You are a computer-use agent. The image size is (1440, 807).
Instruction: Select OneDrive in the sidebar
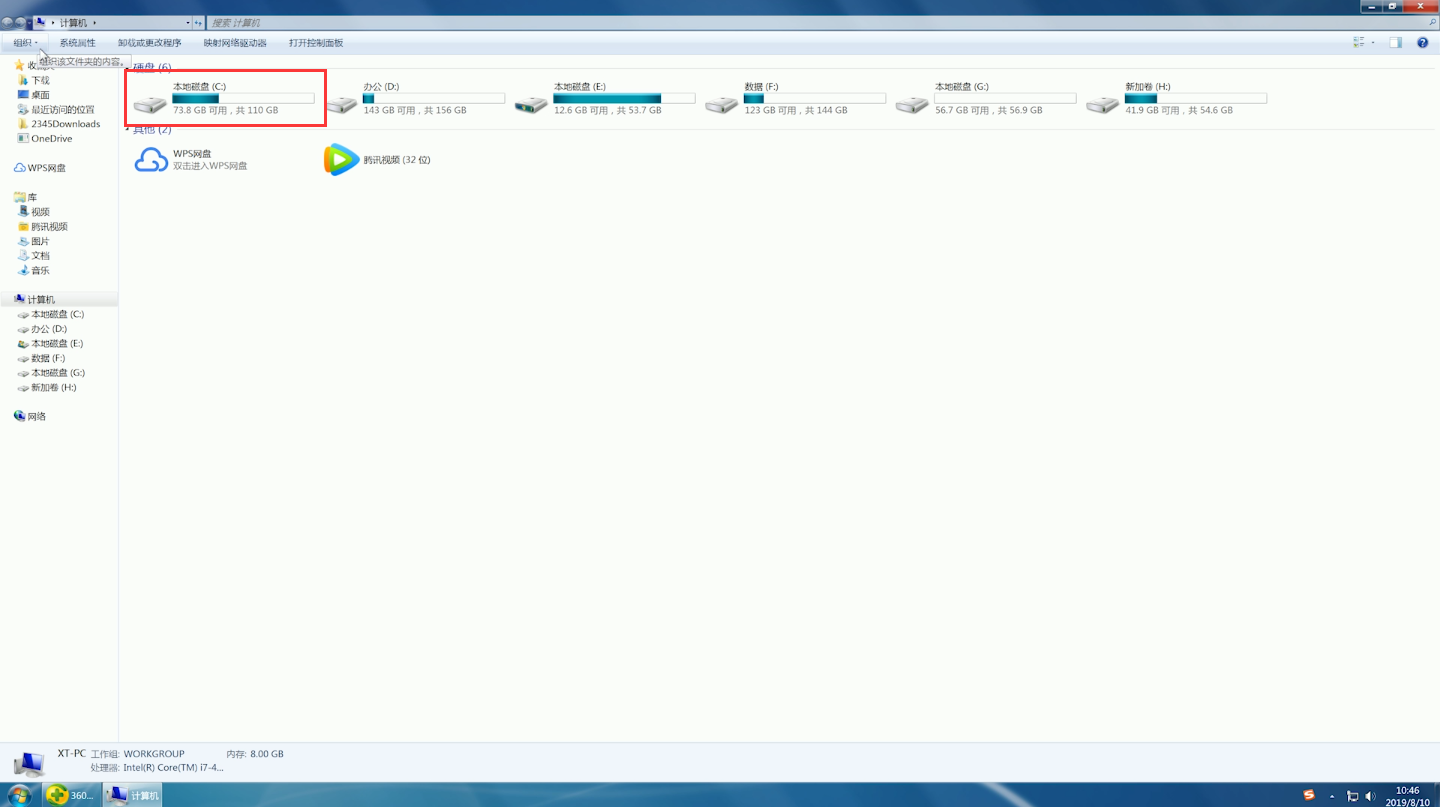point(44,139)
